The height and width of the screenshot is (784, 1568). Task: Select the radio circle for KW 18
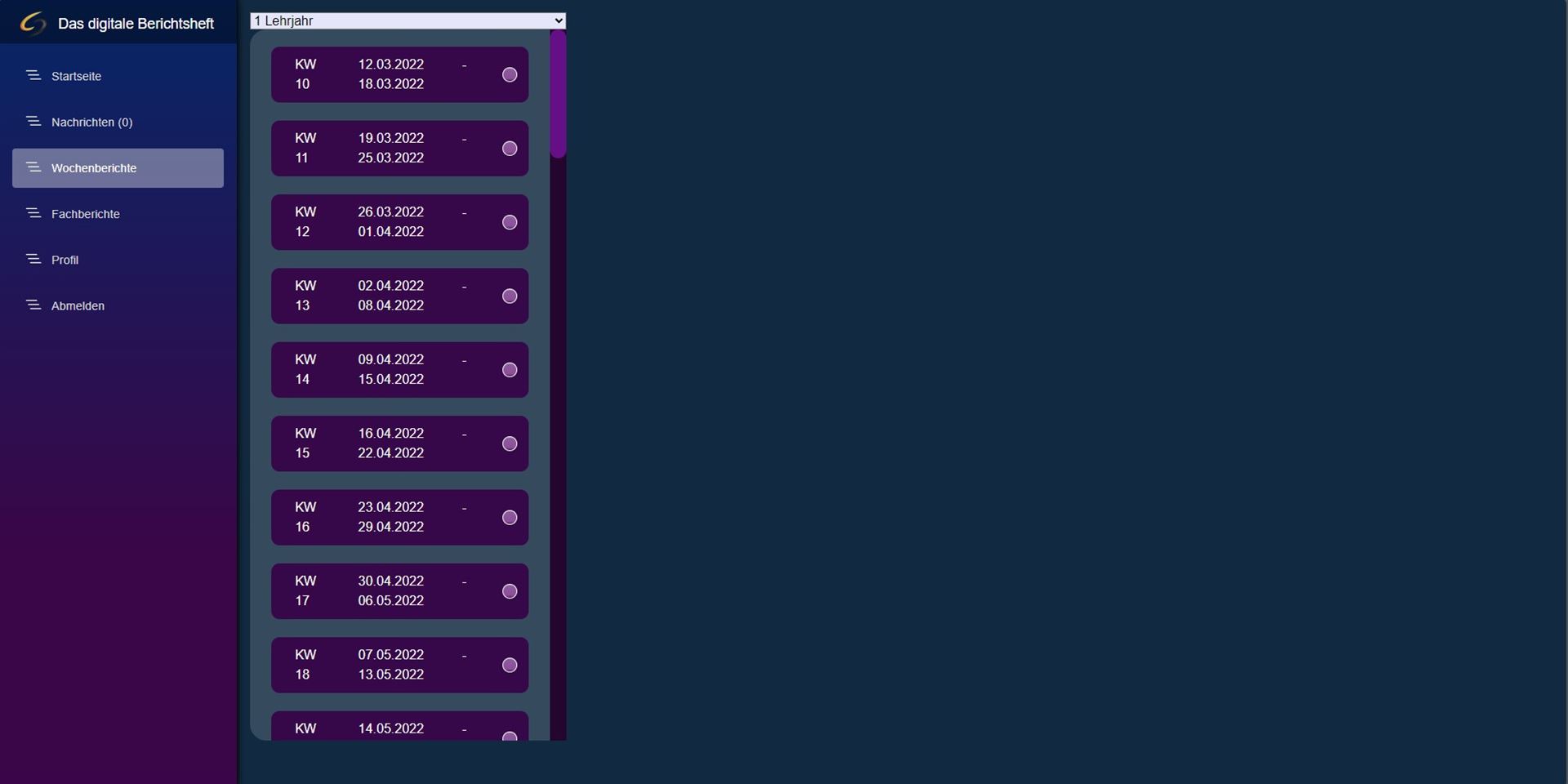pos(510,665)
